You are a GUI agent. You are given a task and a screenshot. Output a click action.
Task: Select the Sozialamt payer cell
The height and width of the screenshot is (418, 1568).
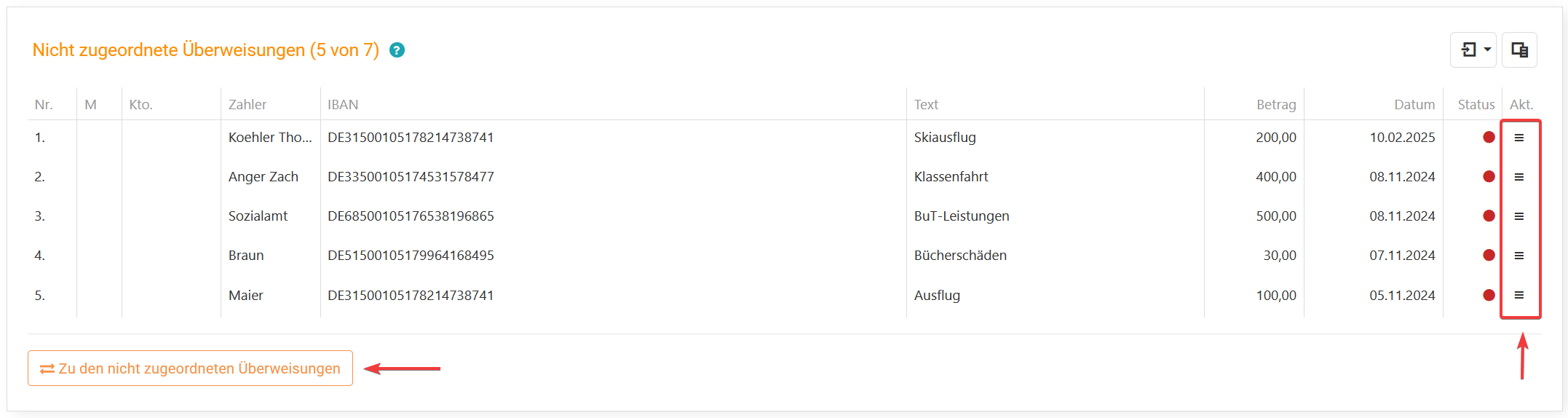coord(258,216)
